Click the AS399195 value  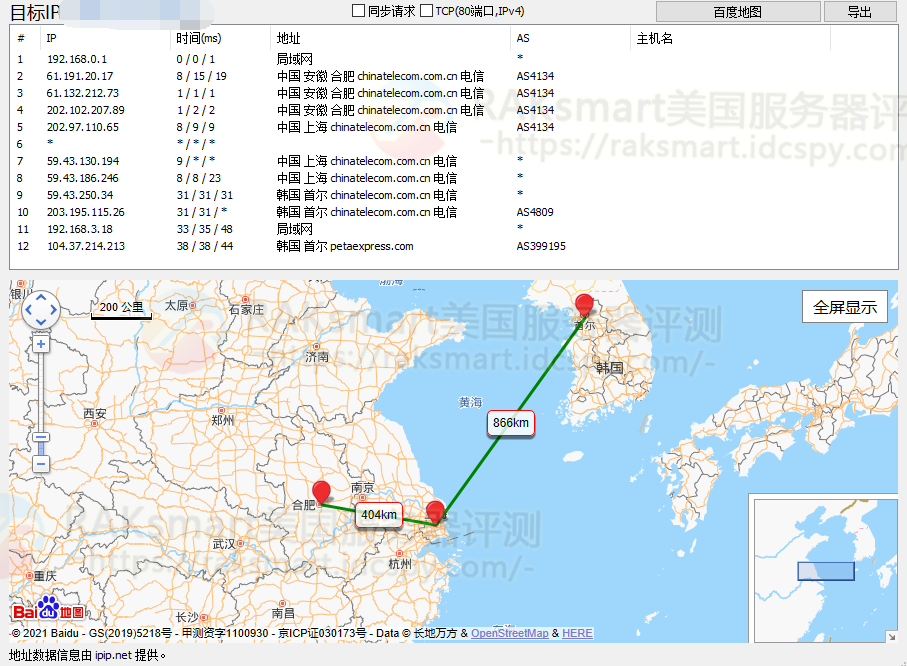[541, 246]
